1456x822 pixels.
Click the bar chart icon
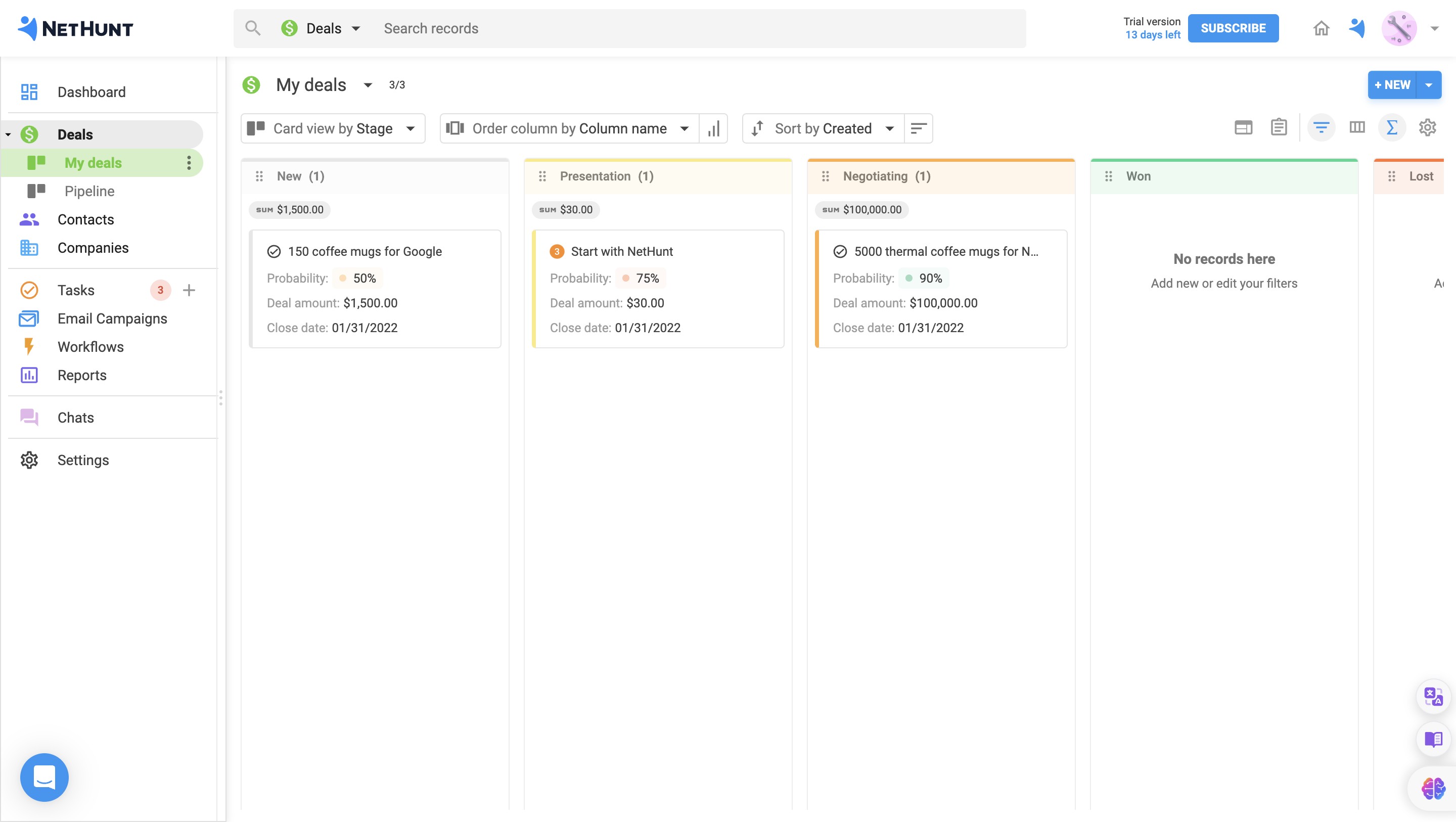pos(713,129)
